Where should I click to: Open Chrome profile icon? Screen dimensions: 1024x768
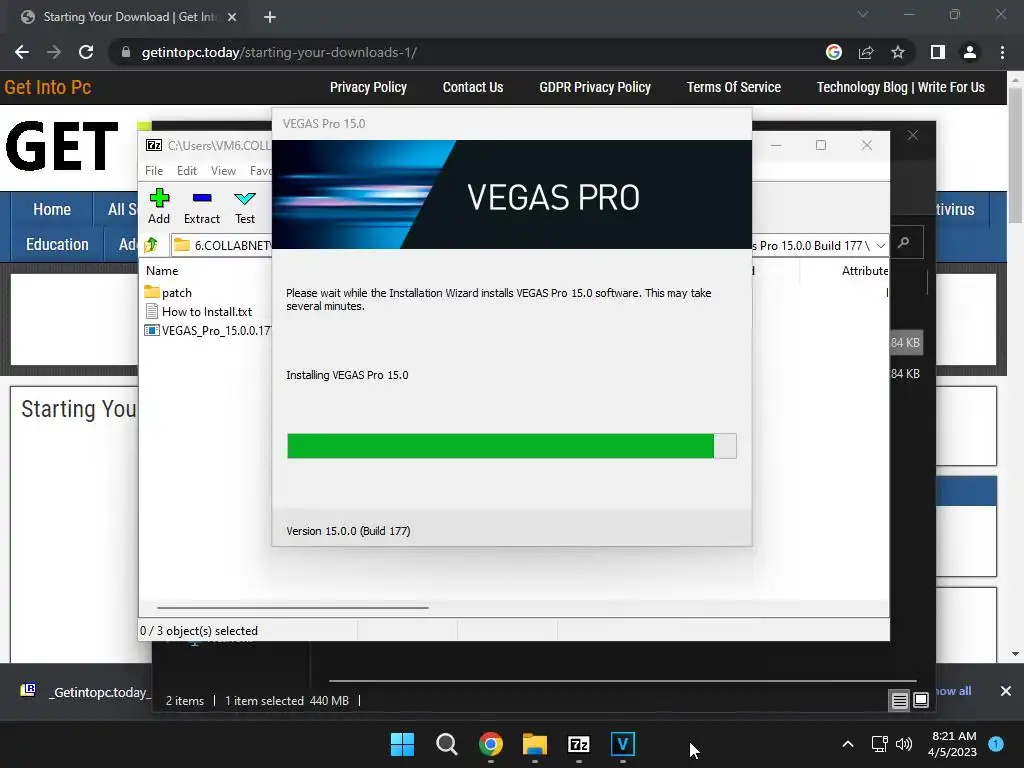[970, 52]
